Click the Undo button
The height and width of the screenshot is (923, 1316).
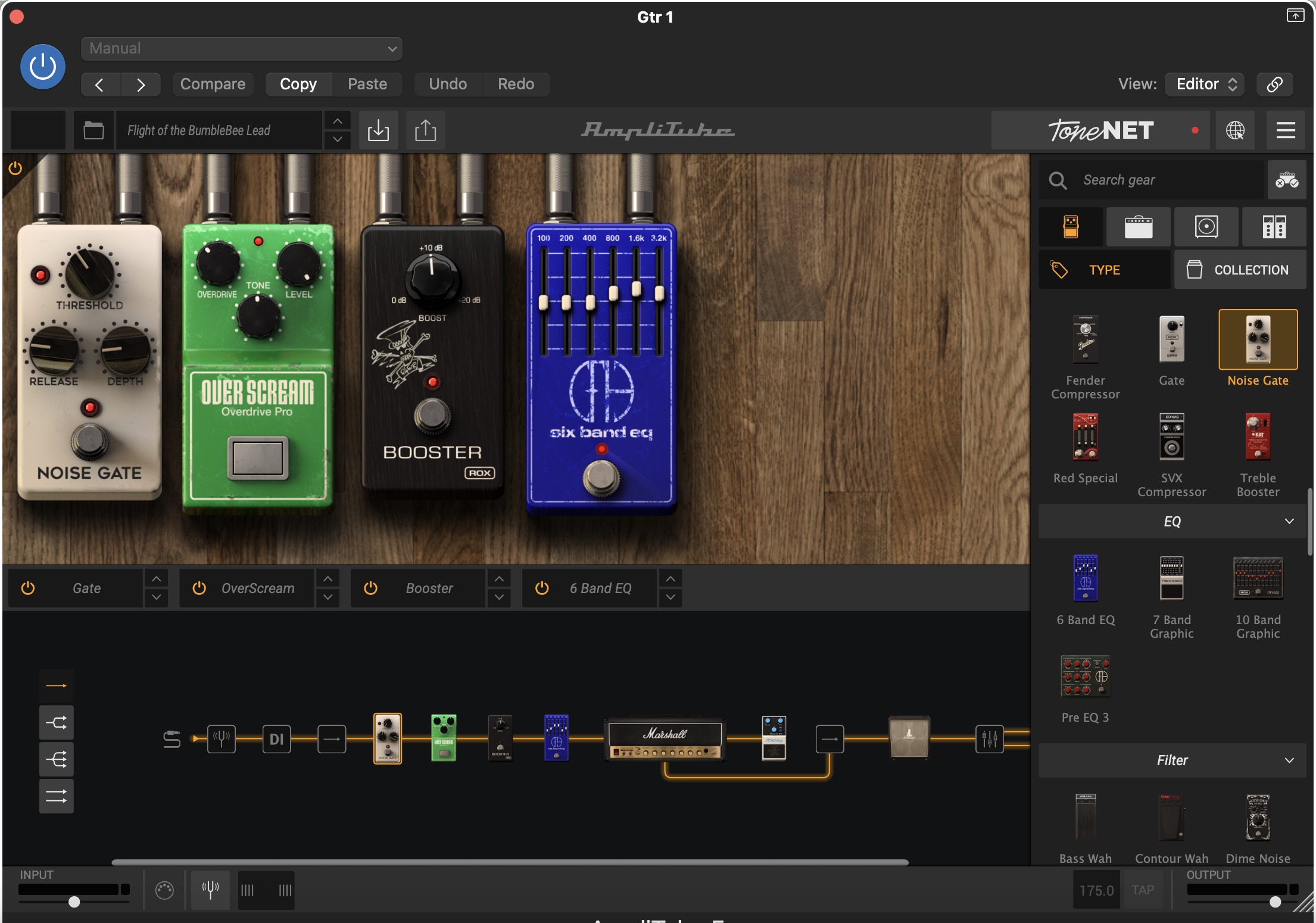(448, 84)
